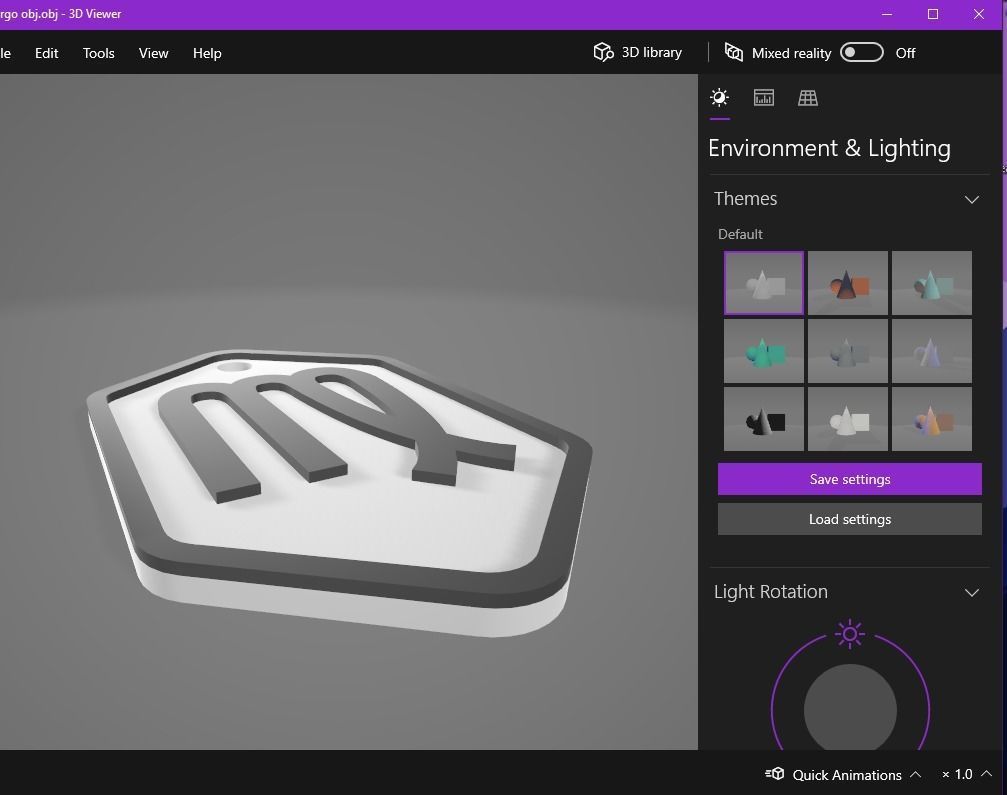
Task: Click the Quick Animations cube icon
Action: tap(775, 774)
